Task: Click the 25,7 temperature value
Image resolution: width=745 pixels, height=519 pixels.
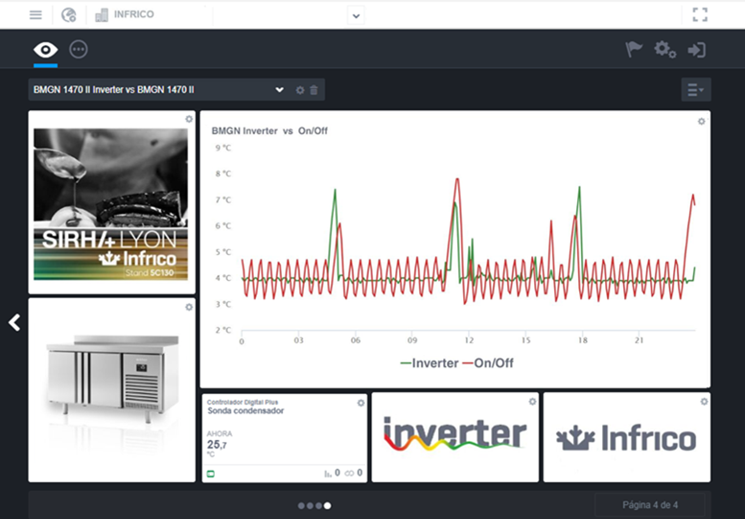Action: click(x=217, y=444)
